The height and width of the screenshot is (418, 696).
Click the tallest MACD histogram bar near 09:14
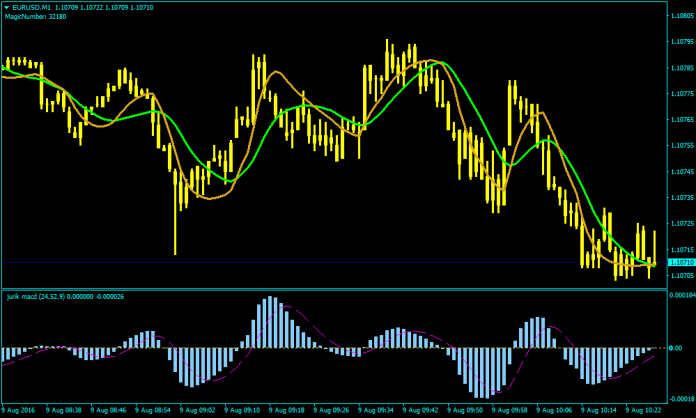pos(269,322)
